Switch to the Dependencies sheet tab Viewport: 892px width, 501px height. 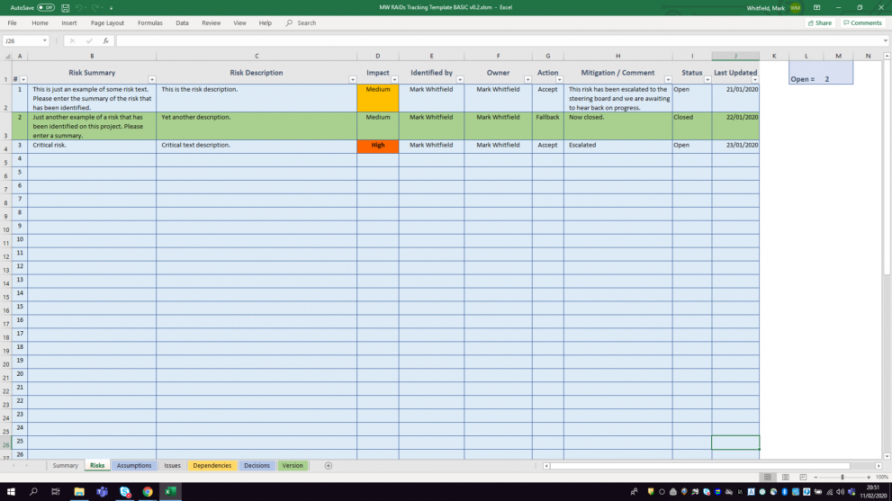point(212,466)
